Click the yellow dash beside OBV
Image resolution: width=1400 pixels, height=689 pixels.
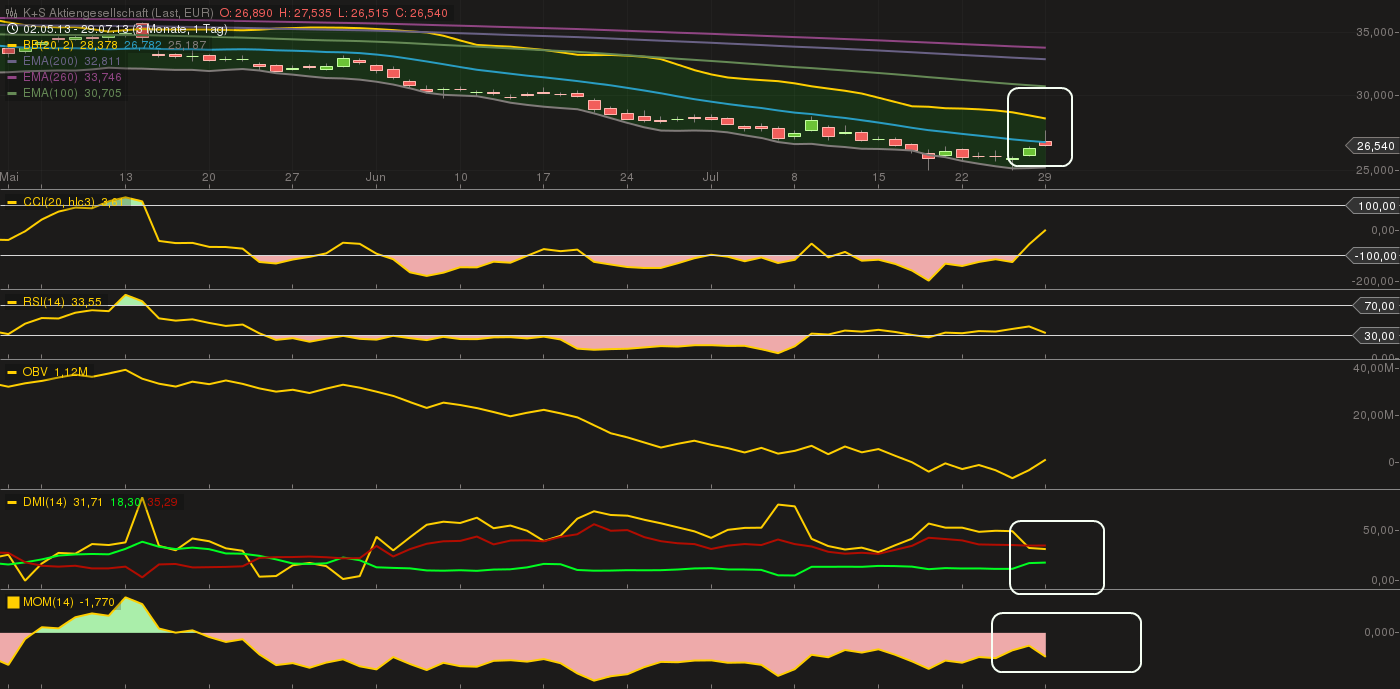pos(12,372)
